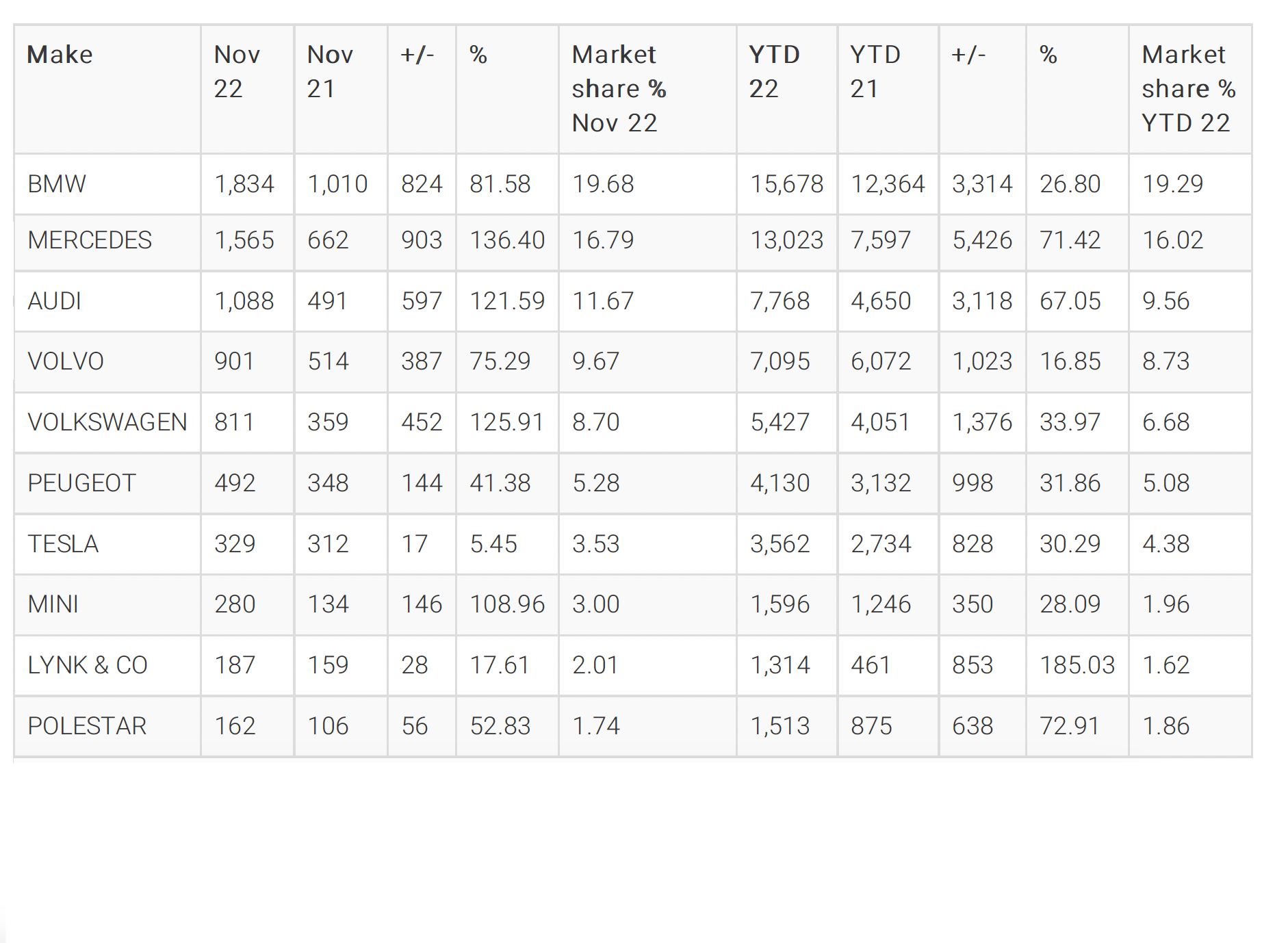Viewport: 1288px width, 943px height.
Task: Select the LYNK & CO cell
Action: tap(88, 665)
